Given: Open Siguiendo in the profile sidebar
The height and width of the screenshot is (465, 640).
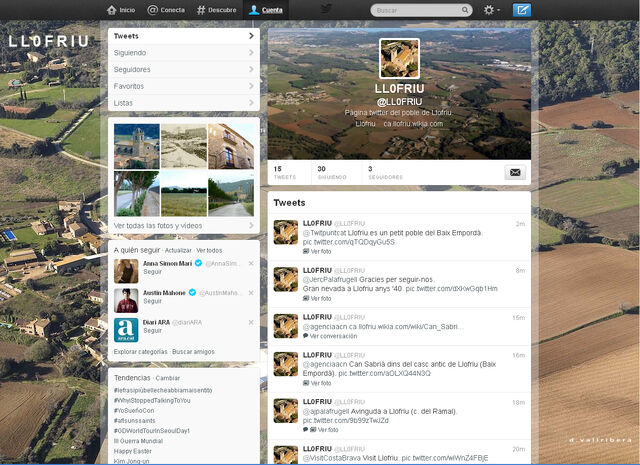Looking at the screenshot, I should click(x=184, y=53).
